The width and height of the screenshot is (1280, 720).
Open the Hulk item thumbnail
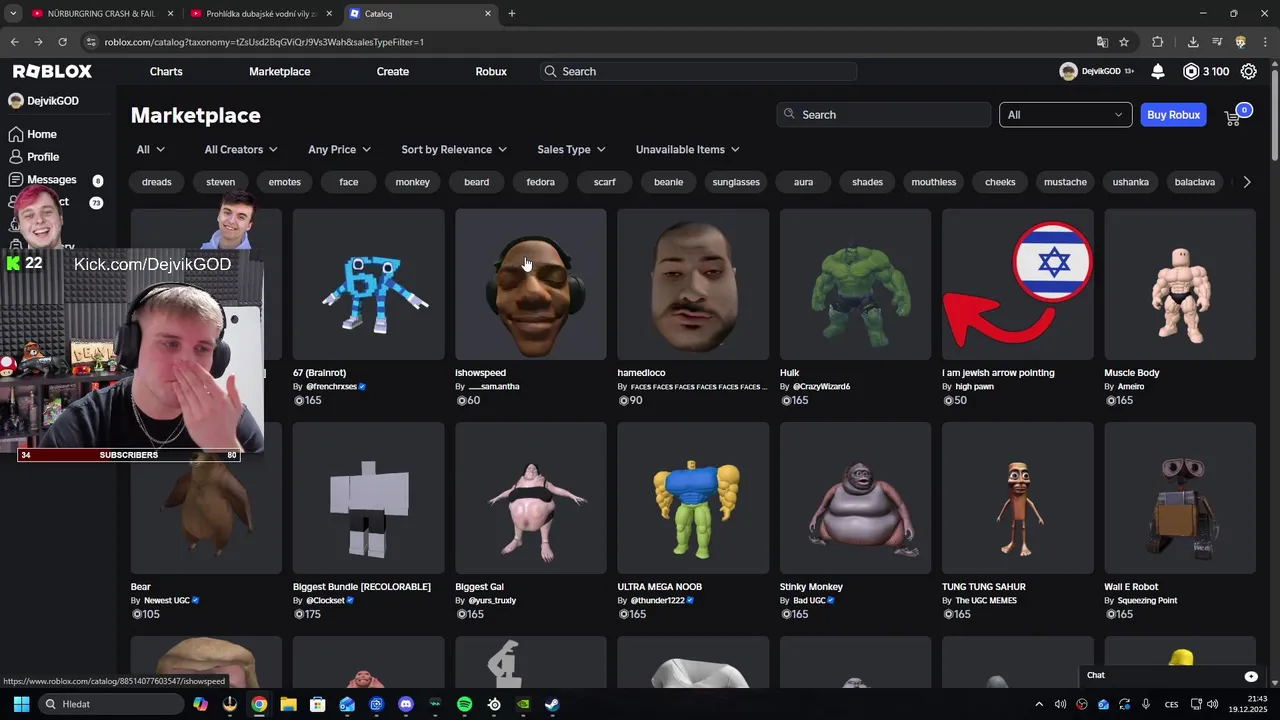tap(855, 284)
